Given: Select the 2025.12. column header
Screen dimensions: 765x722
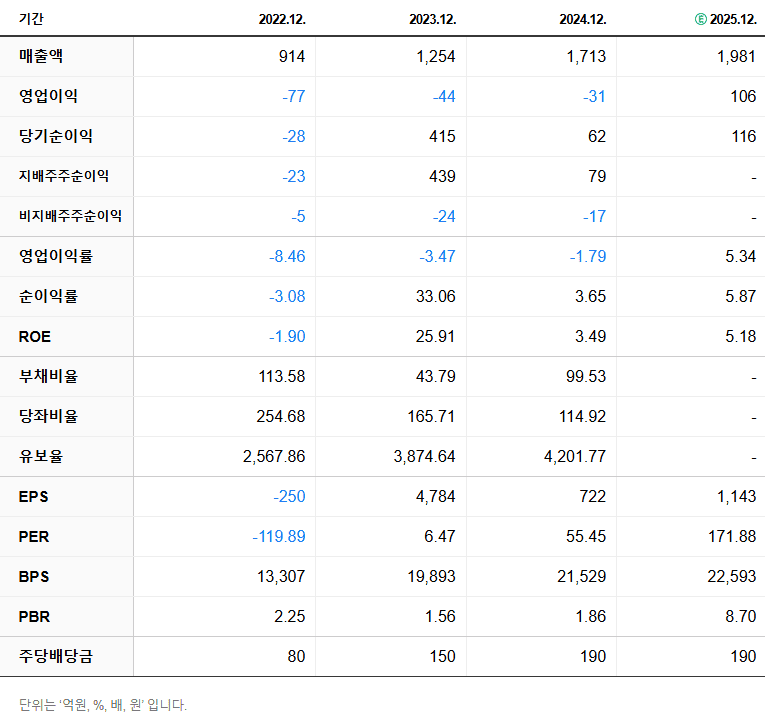Looking at the screenshot, I should coord(733,19).
